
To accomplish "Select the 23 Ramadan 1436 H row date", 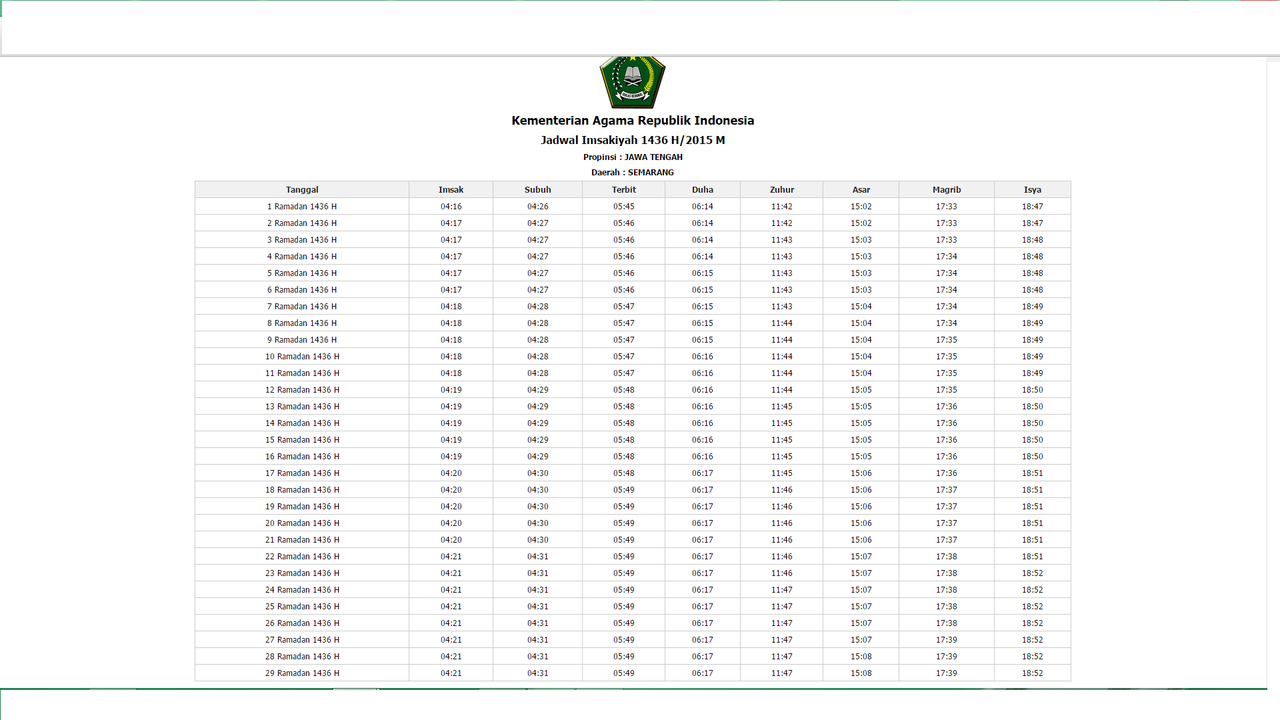I will pyautogui.click(x=302, y=573).
